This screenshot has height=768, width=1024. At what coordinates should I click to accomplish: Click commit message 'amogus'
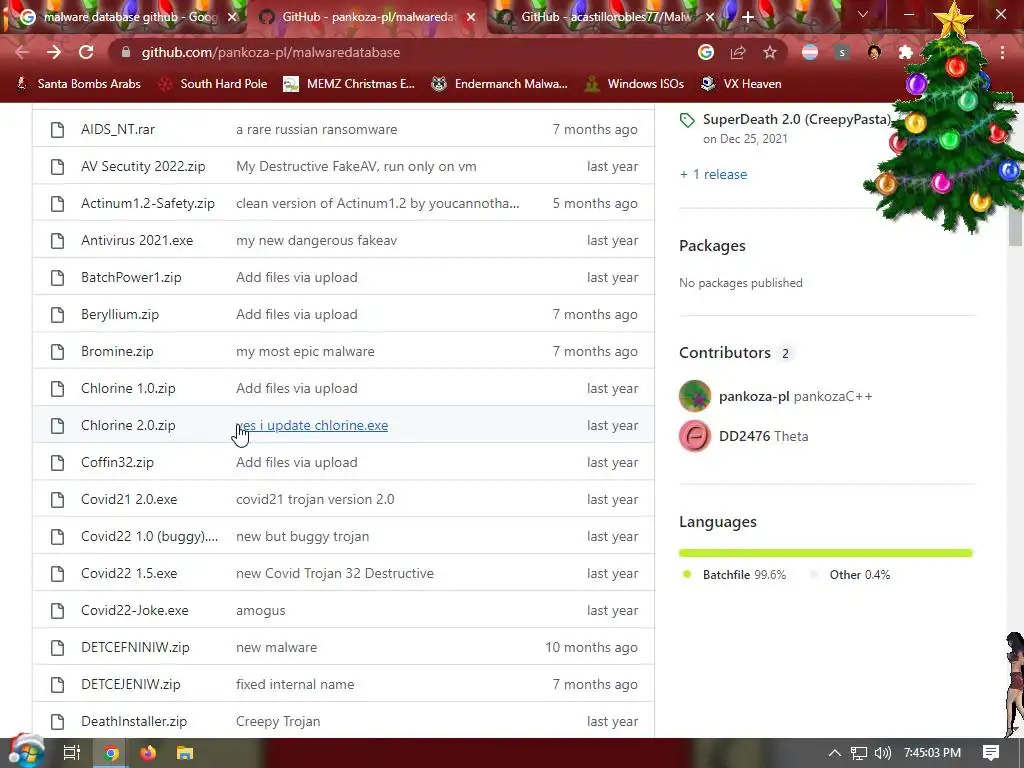[x=261, y=611]
